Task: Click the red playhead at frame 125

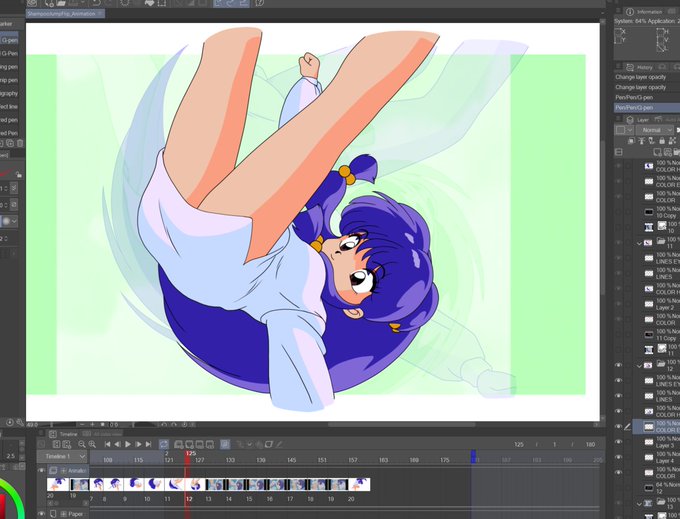Action: click(x=187, y=457)
